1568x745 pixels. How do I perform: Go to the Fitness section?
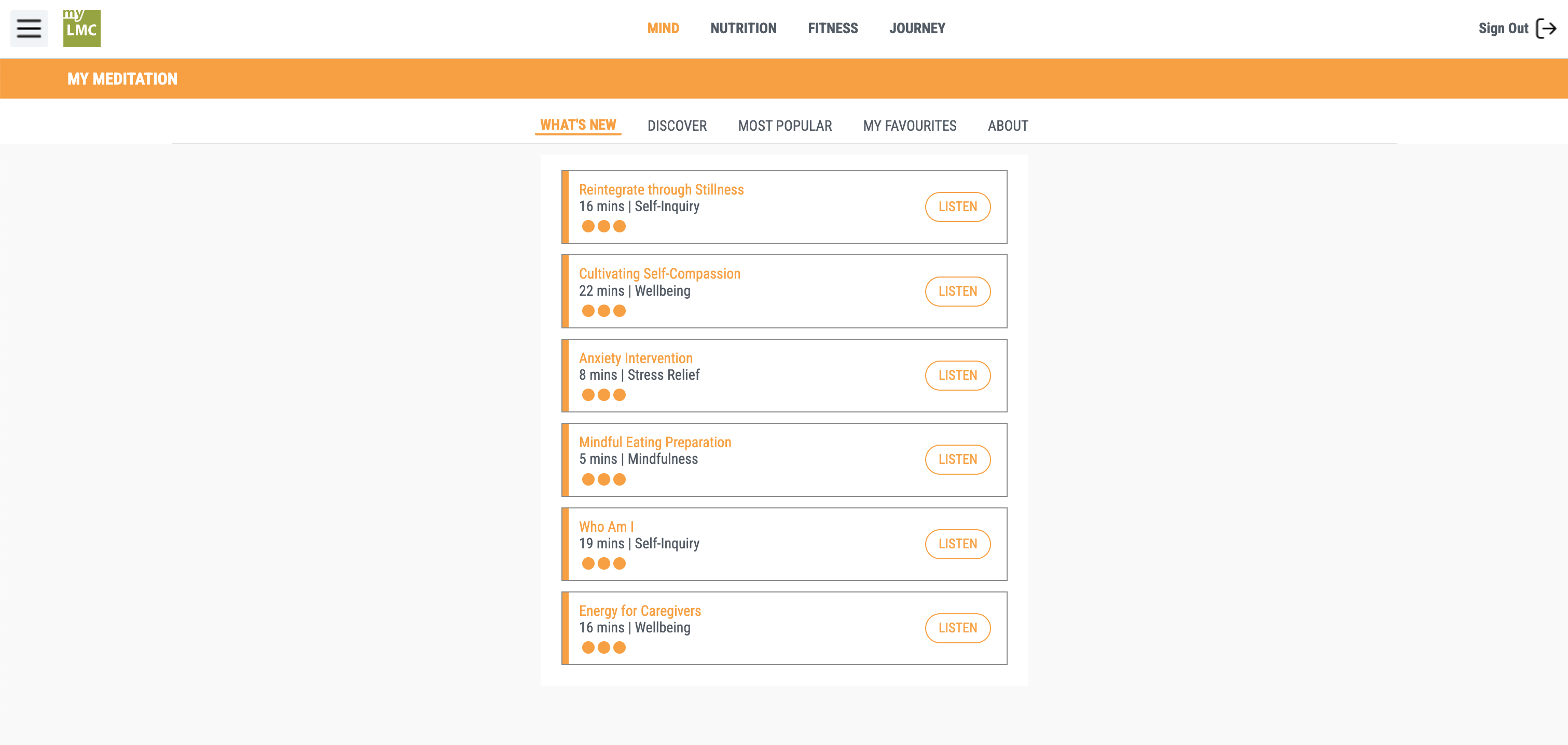tap(832, 28)
